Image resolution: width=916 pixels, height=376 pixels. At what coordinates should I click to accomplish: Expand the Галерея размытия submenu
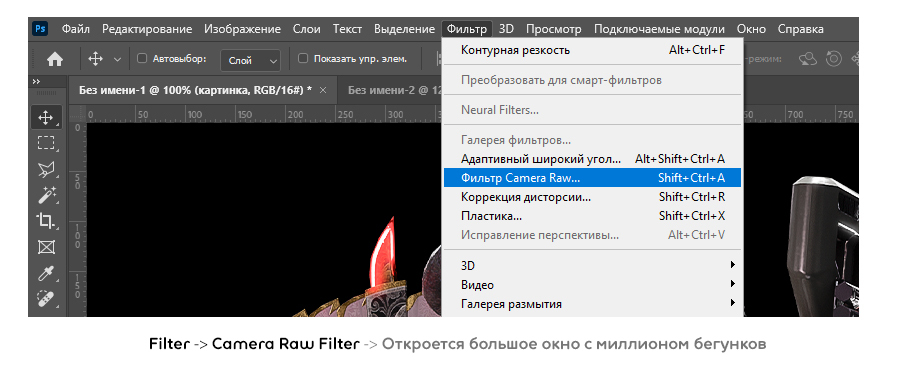(x=592, y=304)
